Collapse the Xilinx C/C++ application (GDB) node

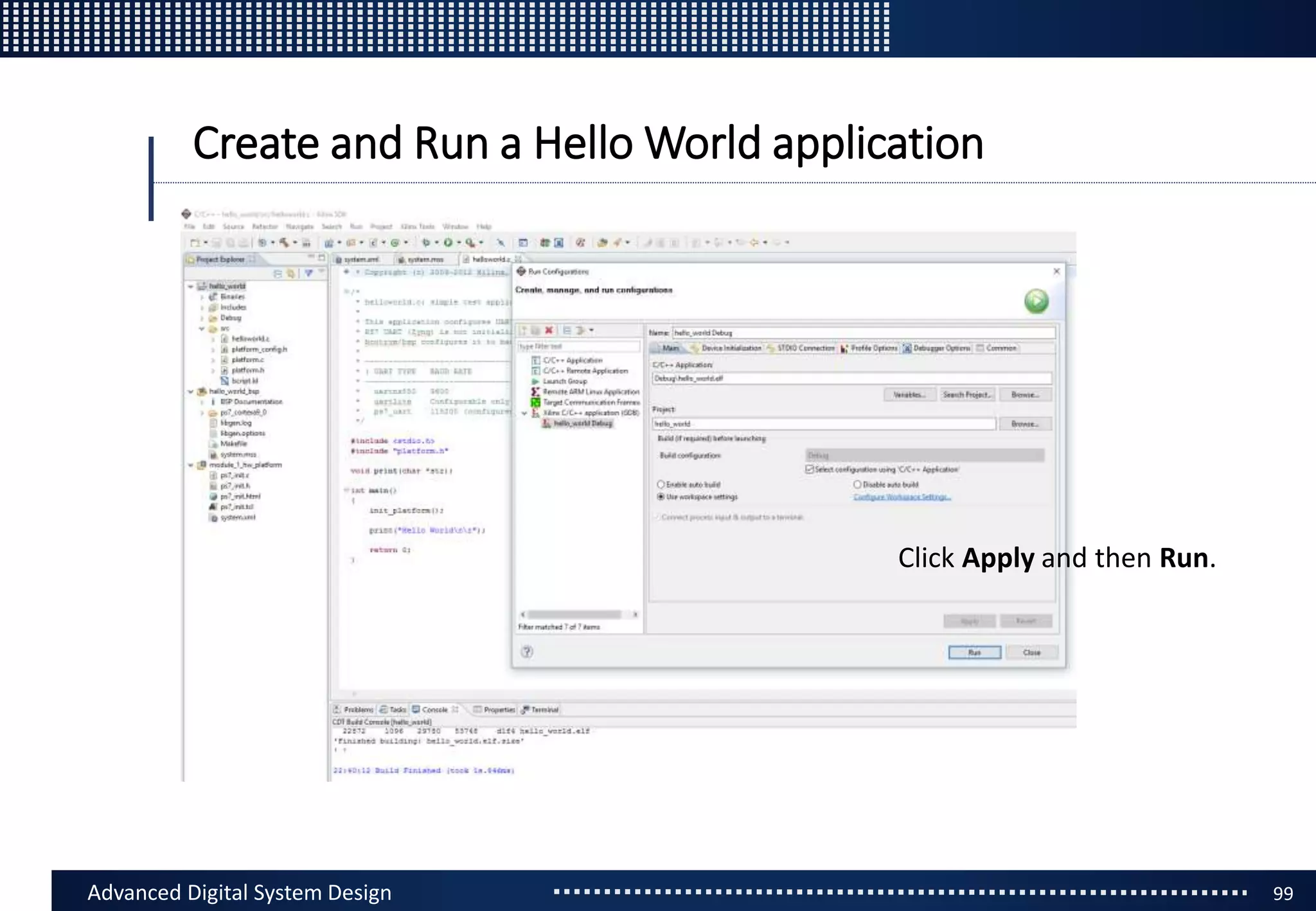point(524,413)
